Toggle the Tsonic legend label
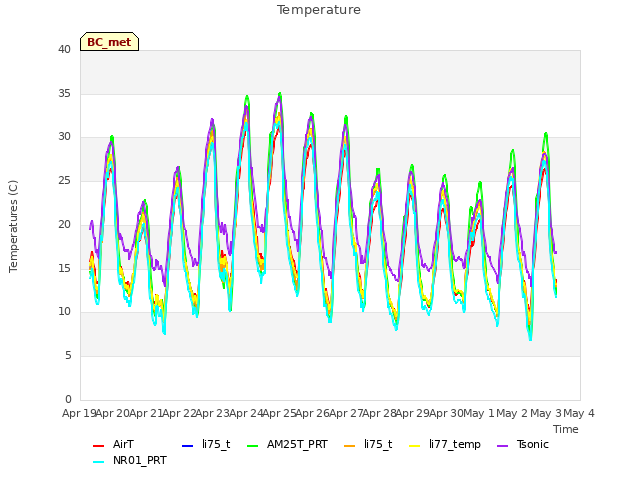The image size is (640, 480). point(533,444)
